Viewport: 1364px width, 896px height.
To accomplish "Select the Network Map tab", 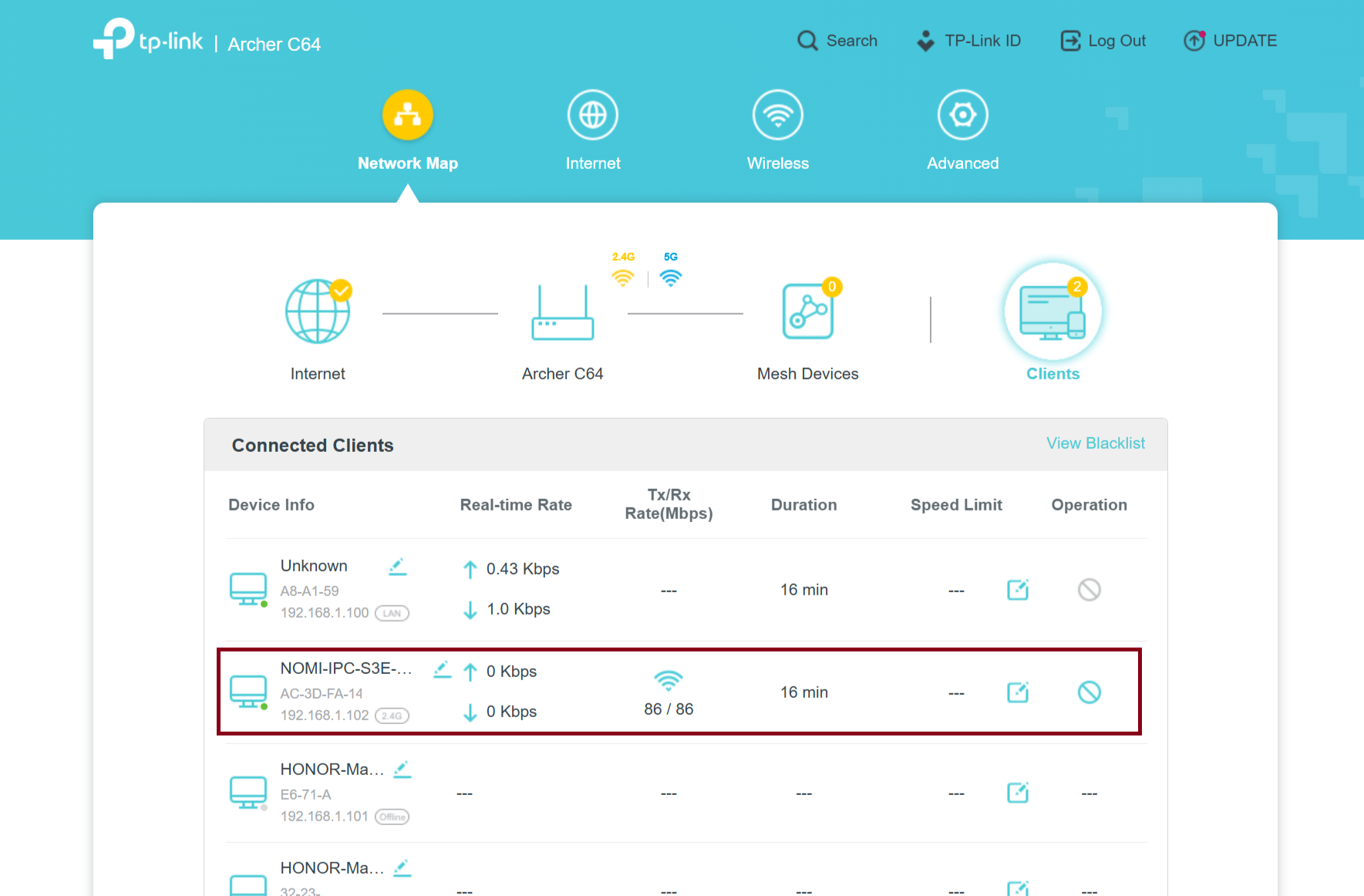I will click(408, 130).
